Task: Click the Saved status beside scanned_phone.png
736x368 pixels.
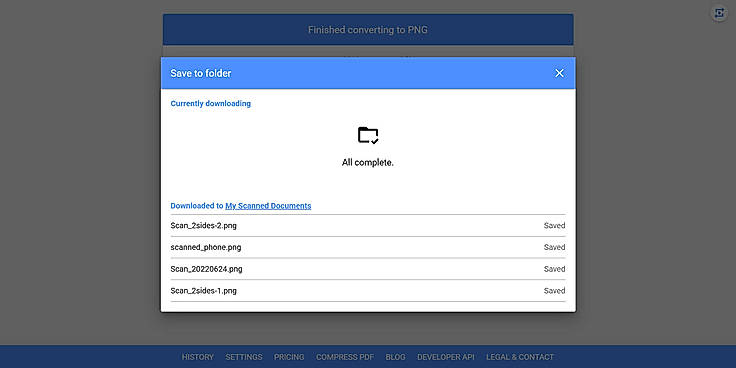Action: point(554,247)
